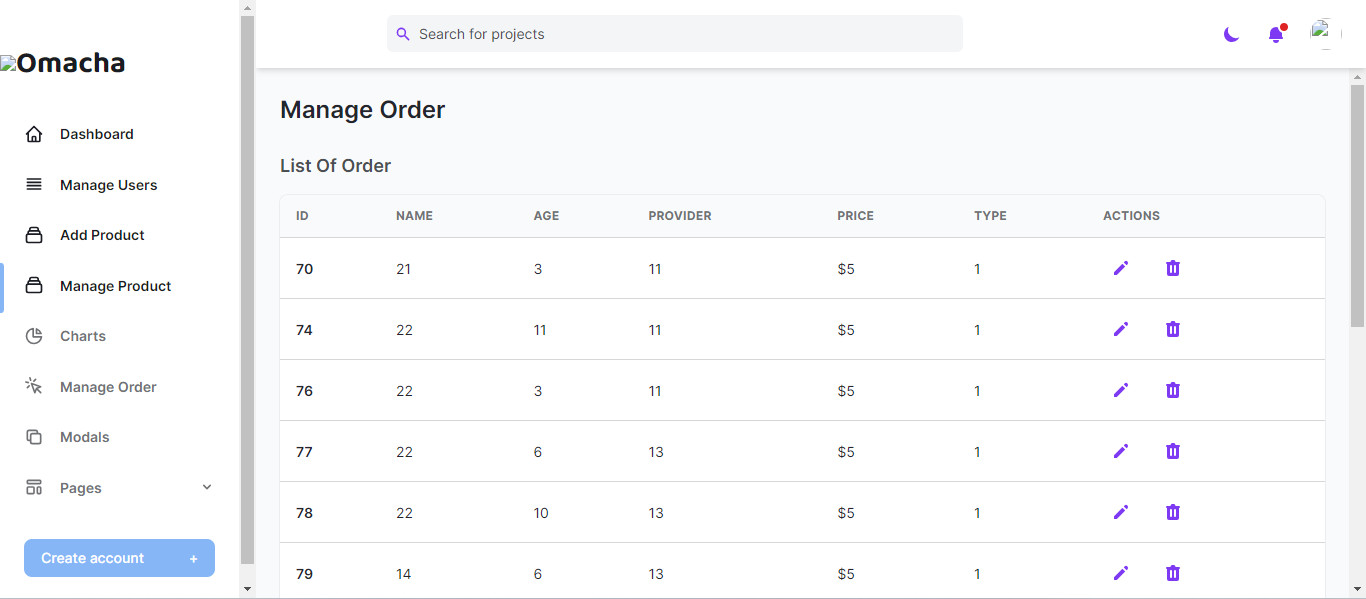Delete order 77 with trash icon

1173,451
